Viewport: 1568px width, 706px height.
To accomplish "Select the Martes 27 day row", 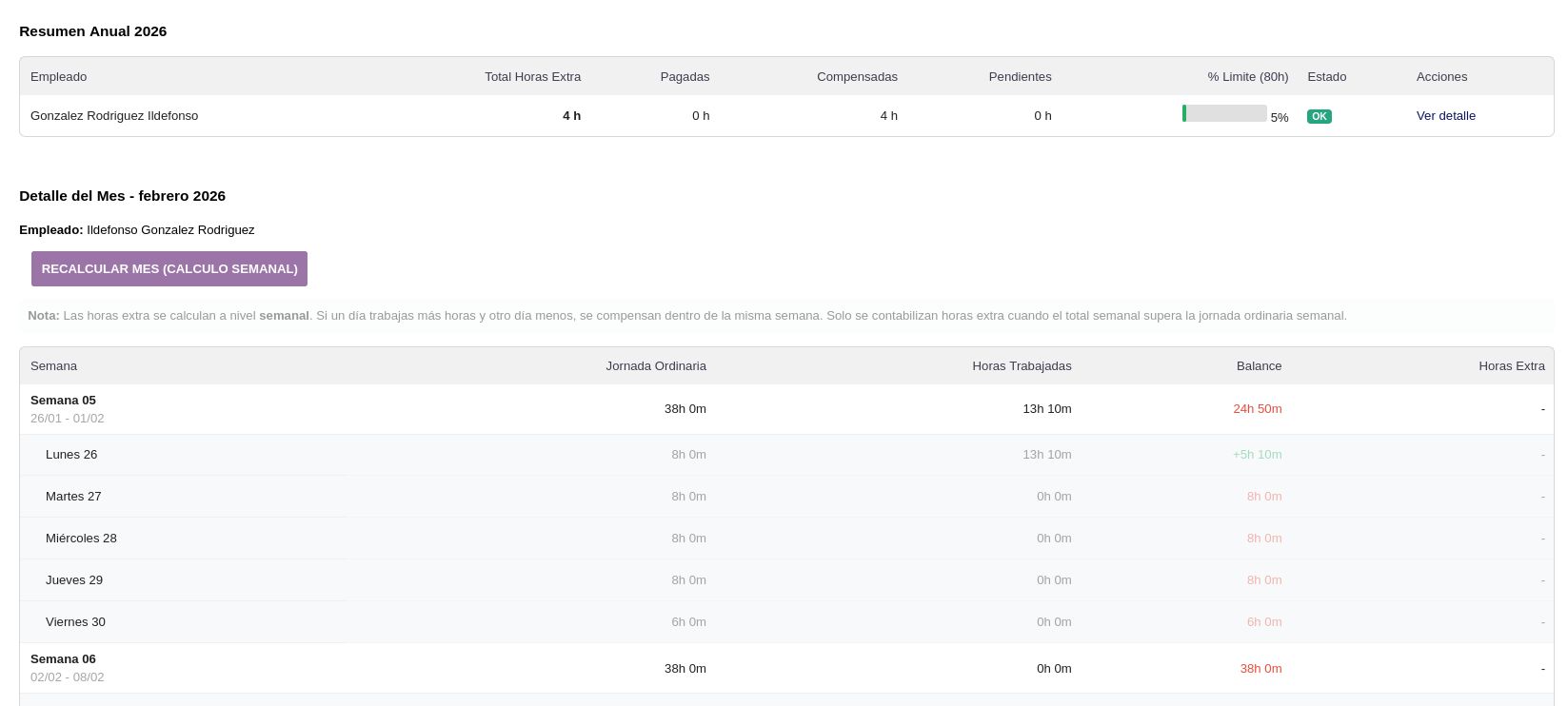I will [x=73, y=497].
